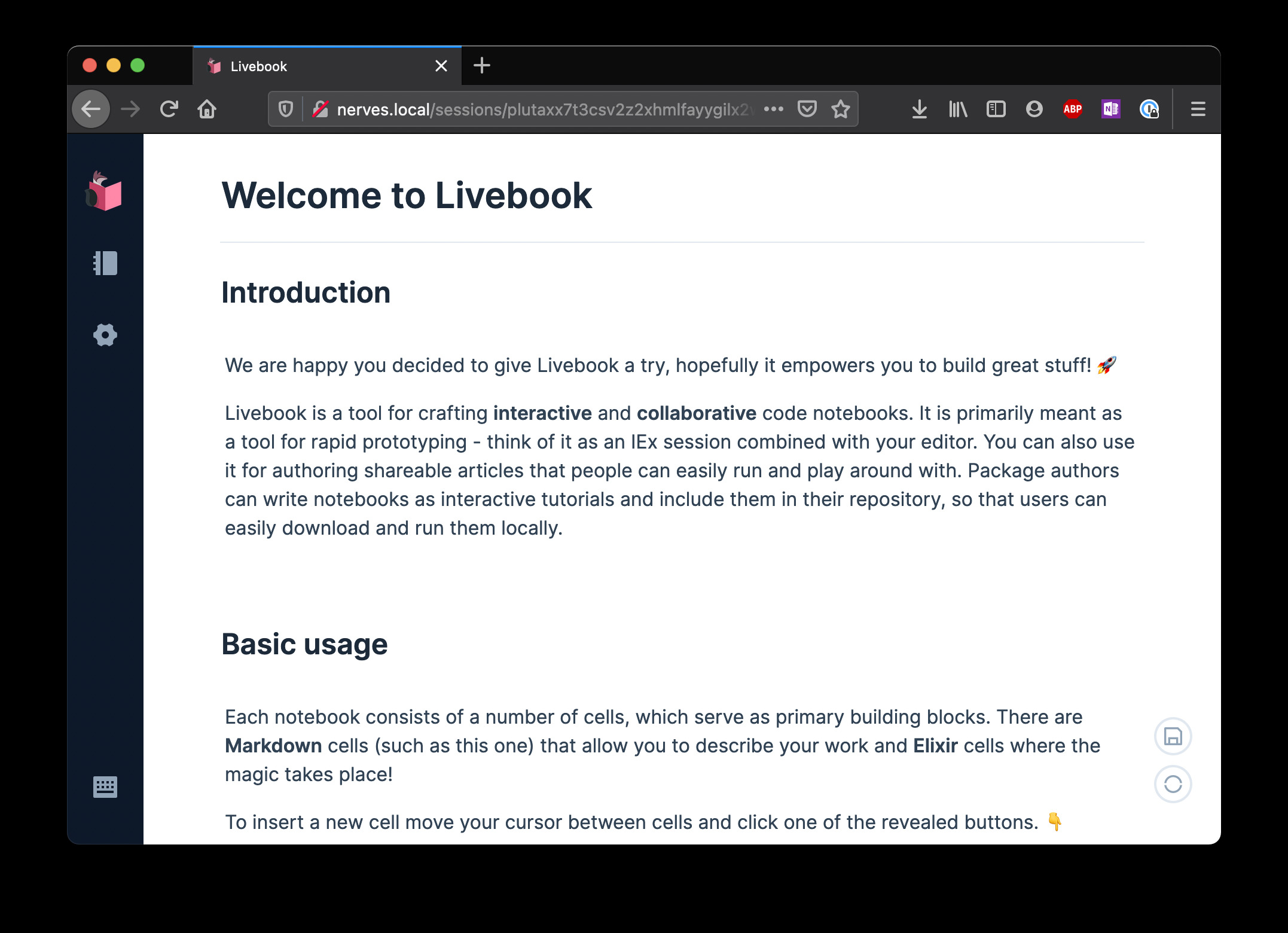Open the Library menu
1288x933 pixels.
point(957,109)
